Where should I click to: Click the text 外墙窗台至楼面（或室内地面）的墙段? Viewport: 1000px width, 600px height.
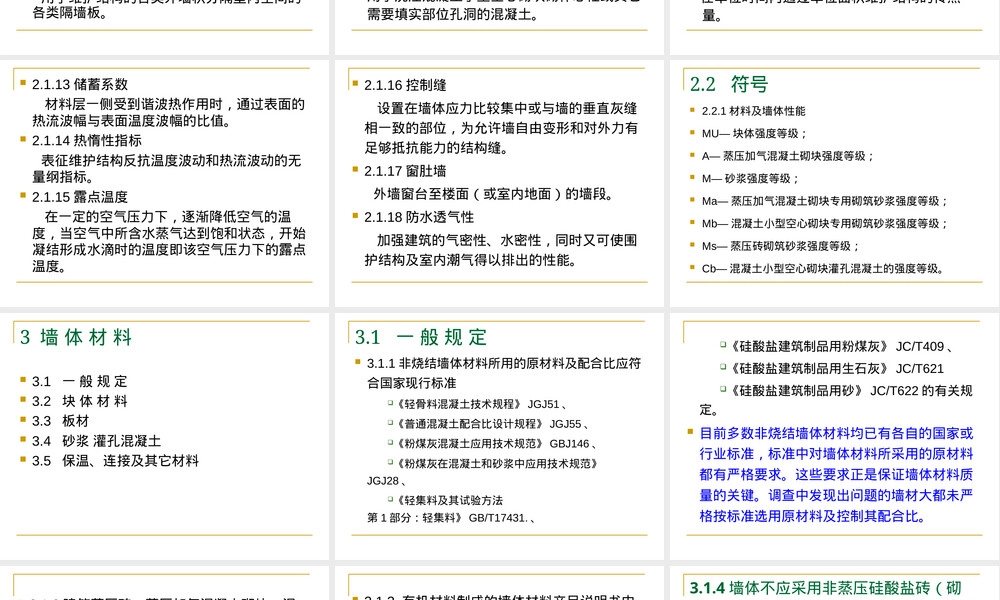[493, 194]
